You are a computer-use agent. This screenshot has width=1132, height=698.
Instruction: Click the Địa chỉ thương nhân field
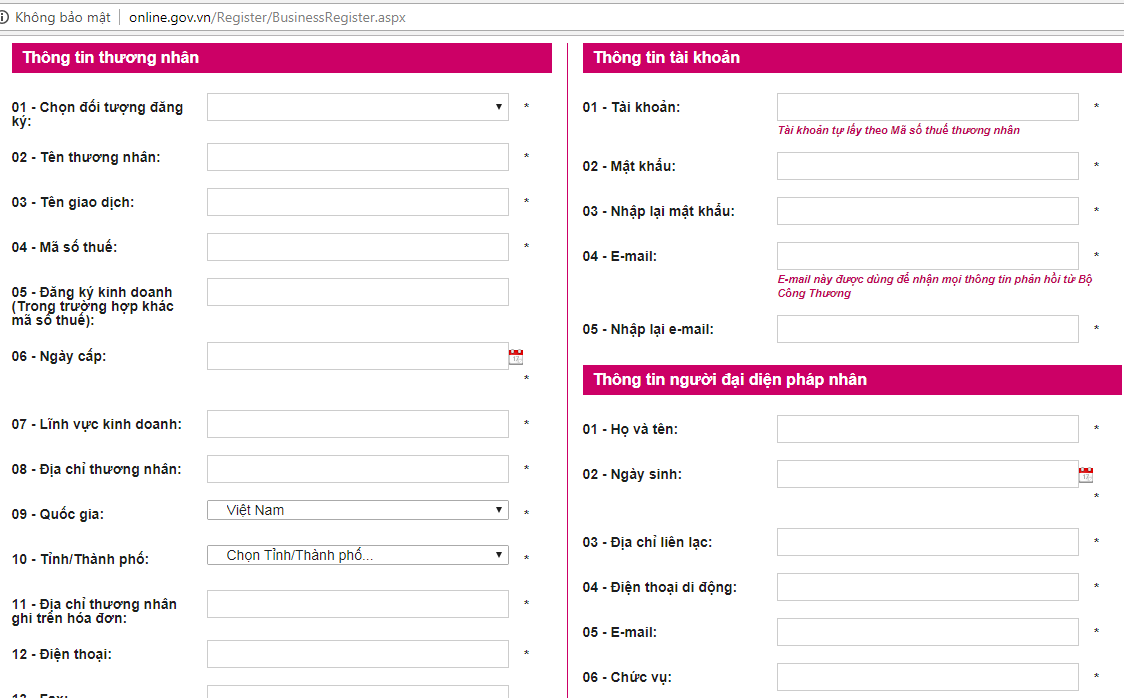tap(357, 469)
